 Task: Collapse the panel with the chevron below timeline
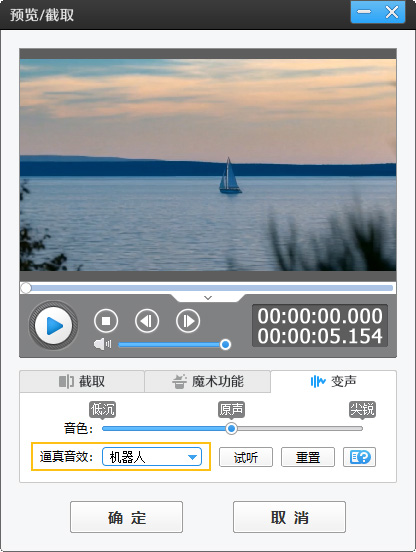(208, 298)
